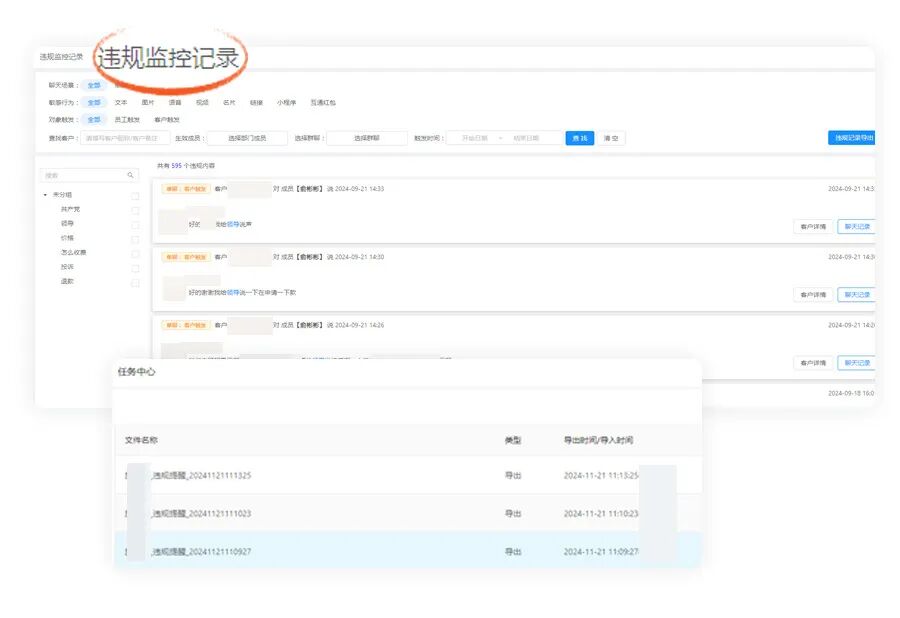Screen dimensions: 900x618
Task: Choose 员工触发 under 对象触发
Action: pyautogui.click(x=128, y=120)
